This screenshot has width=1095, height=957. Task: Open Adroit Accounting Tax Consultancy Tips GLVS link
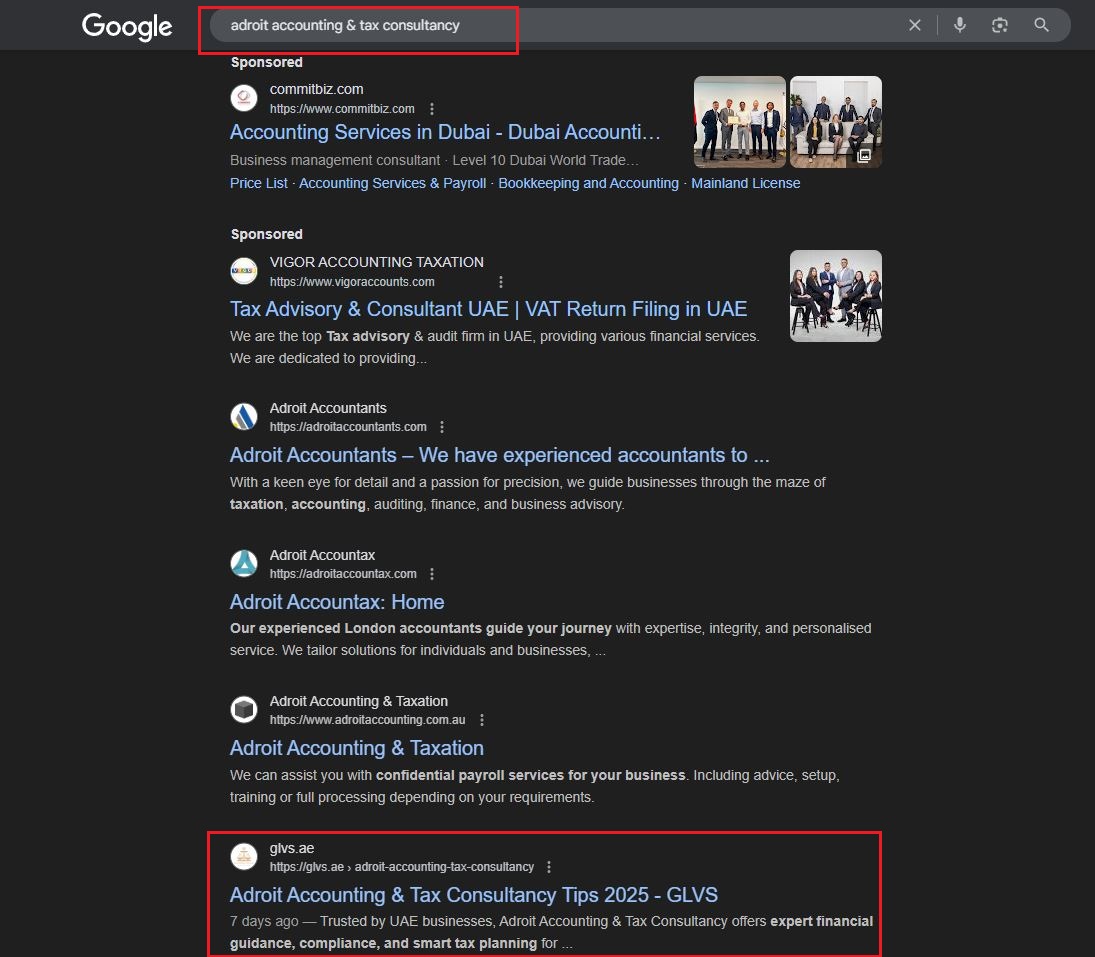click(x=473, y=895)
